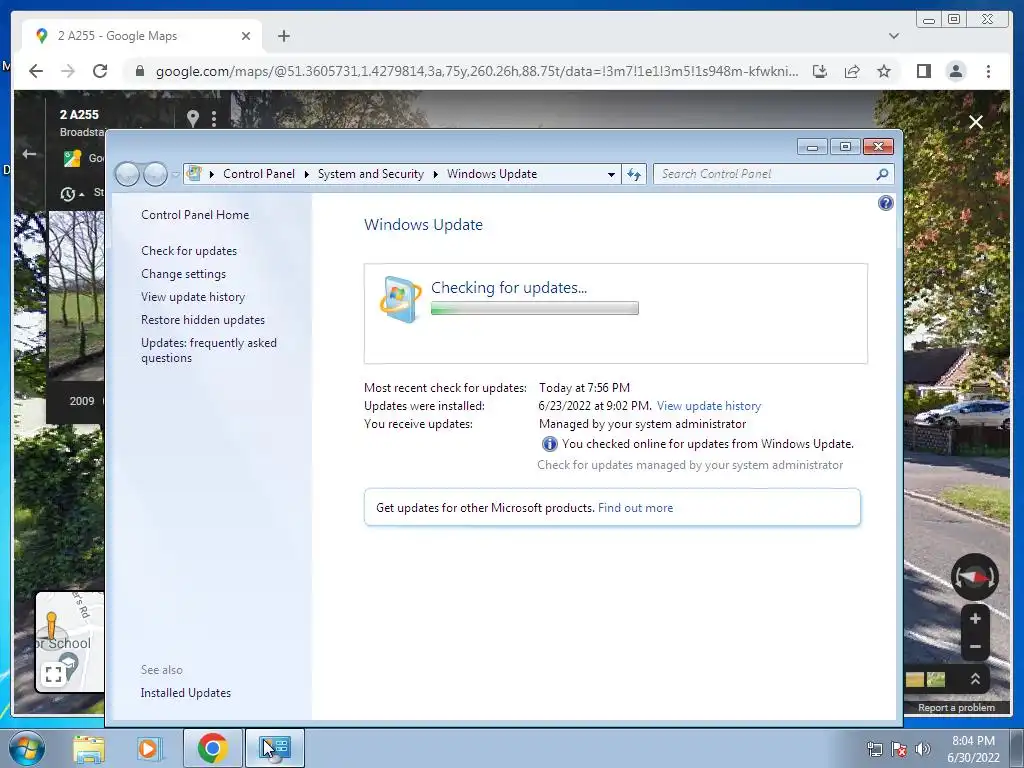Click the volume speaker icon in system tray
This screenshot has width=1024, height=768.
923,749
